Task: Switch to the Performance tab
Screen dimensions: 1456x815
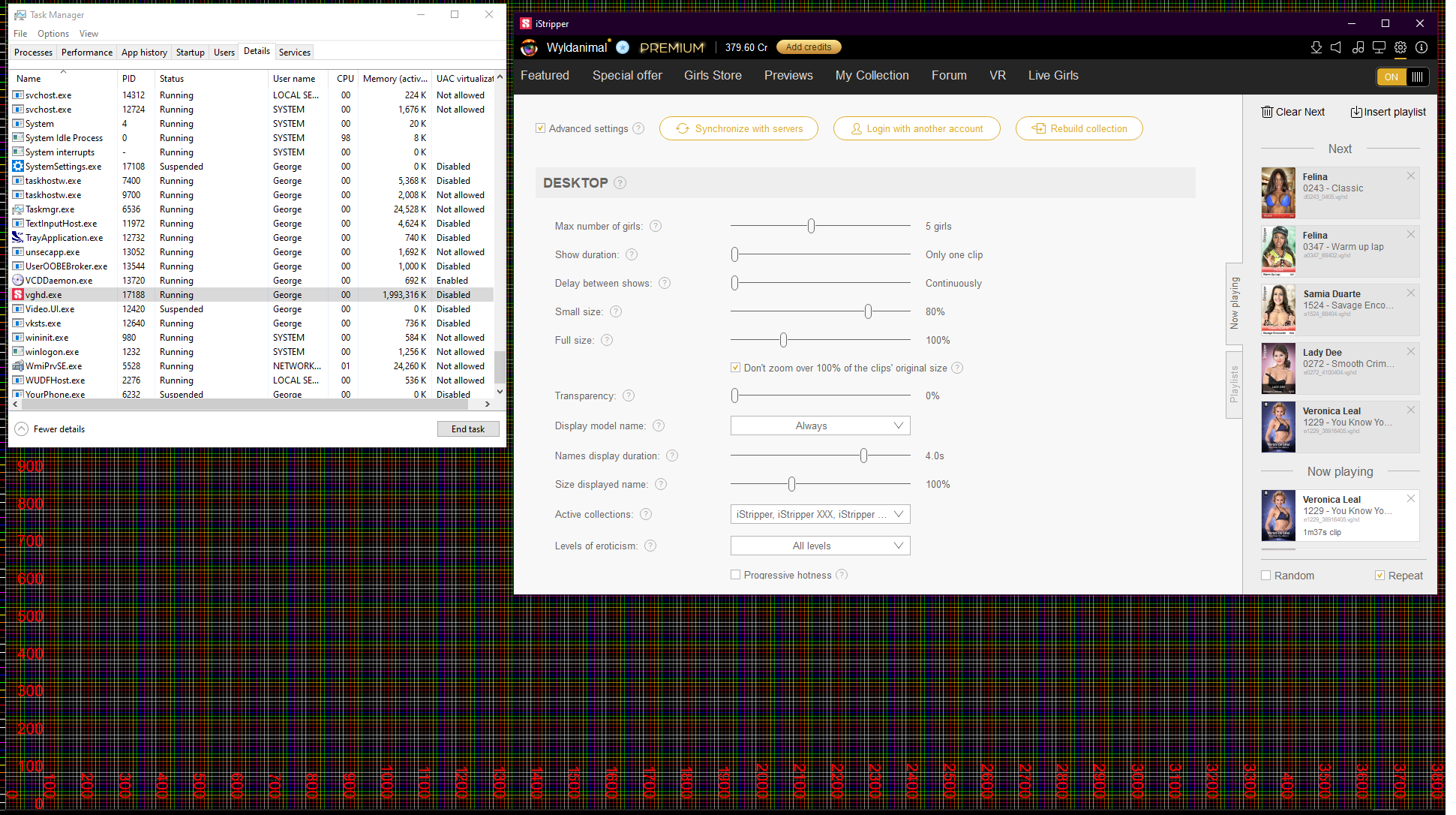Action: [87, 53]
